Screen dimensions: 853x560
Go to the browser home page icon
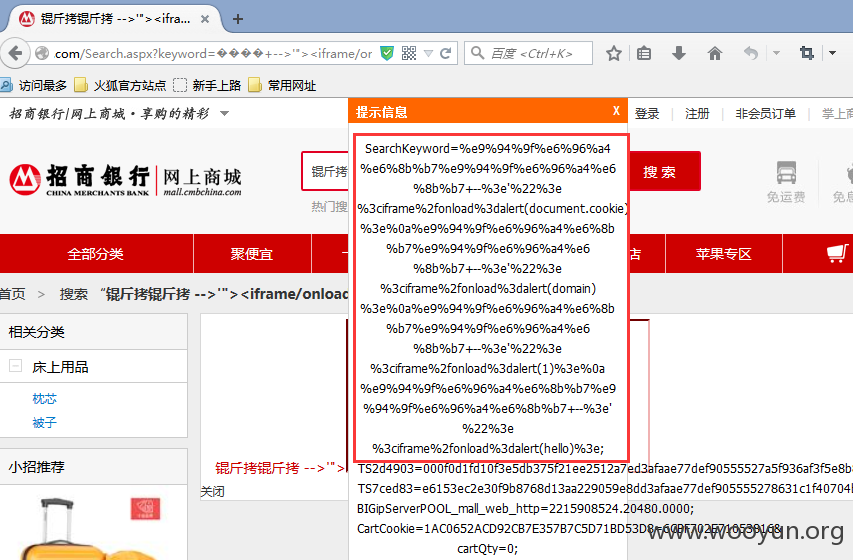715,53
